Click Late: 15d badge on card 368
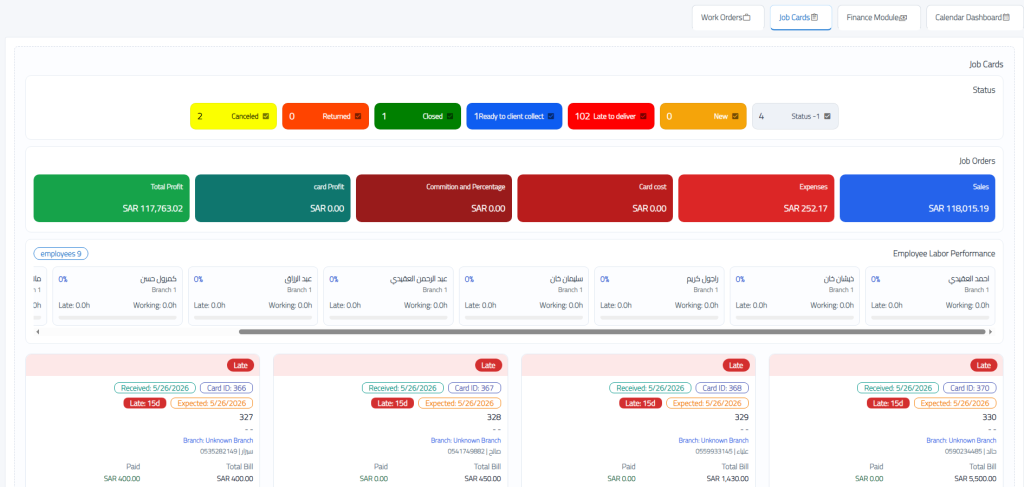This screenshot has height=487, width=1024. [640, 403]
